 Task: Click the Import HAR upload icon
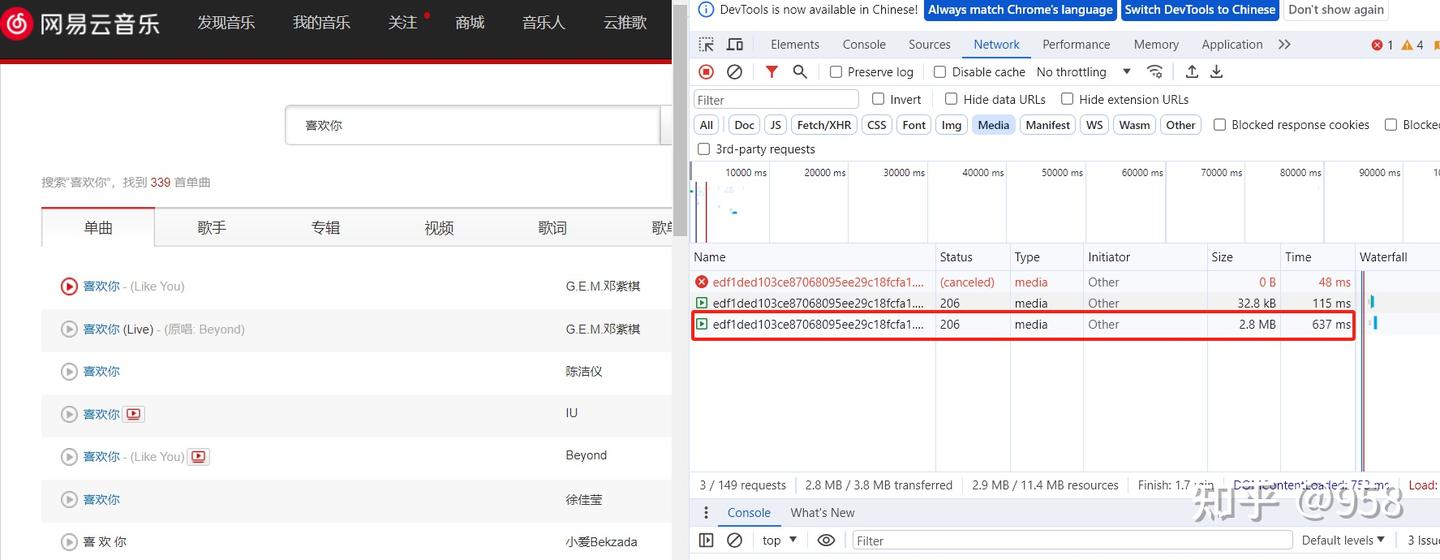tap(1192, 72)
